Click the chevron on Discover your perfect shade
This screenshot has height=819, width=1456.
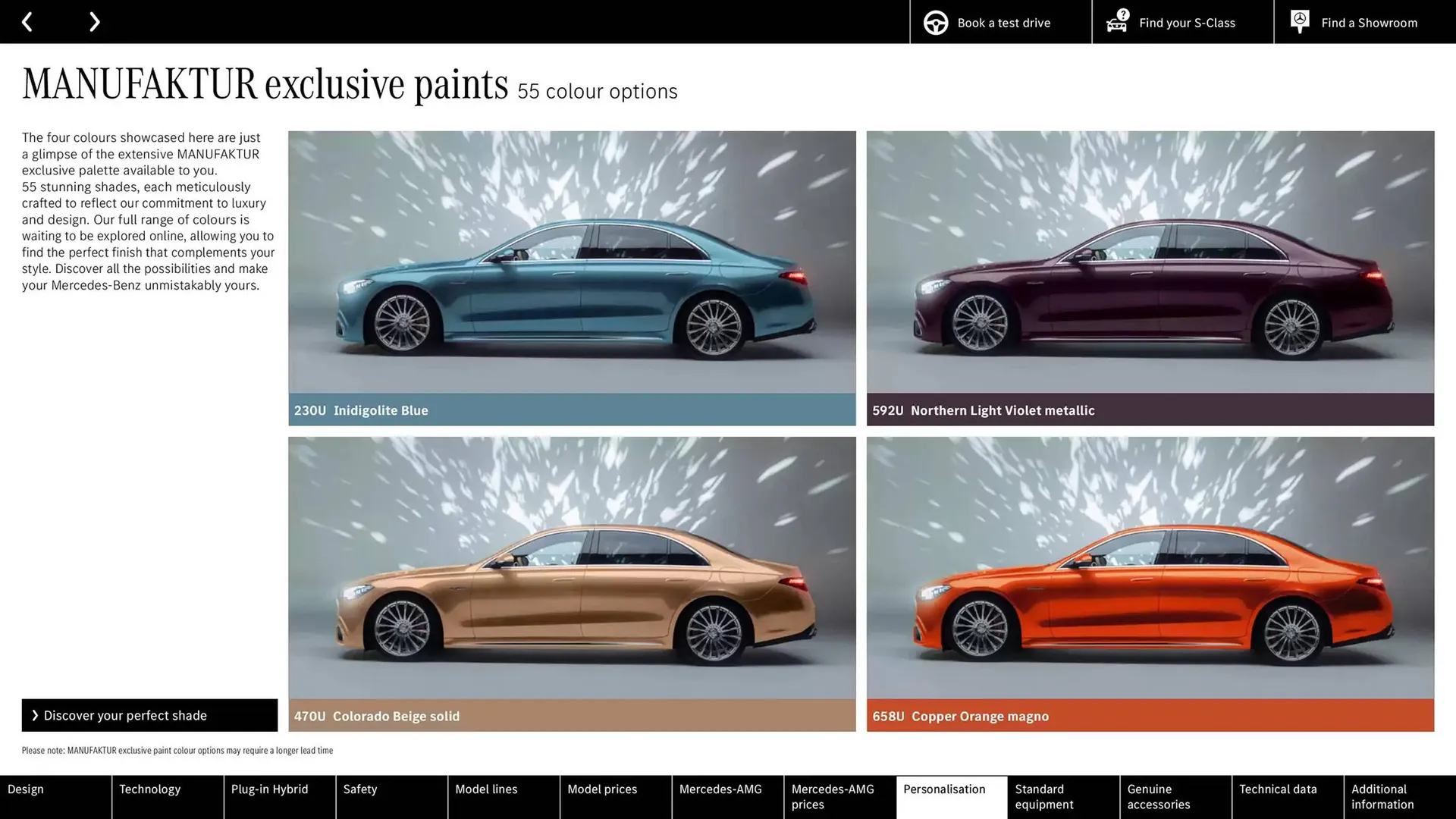tap(35, 715)
